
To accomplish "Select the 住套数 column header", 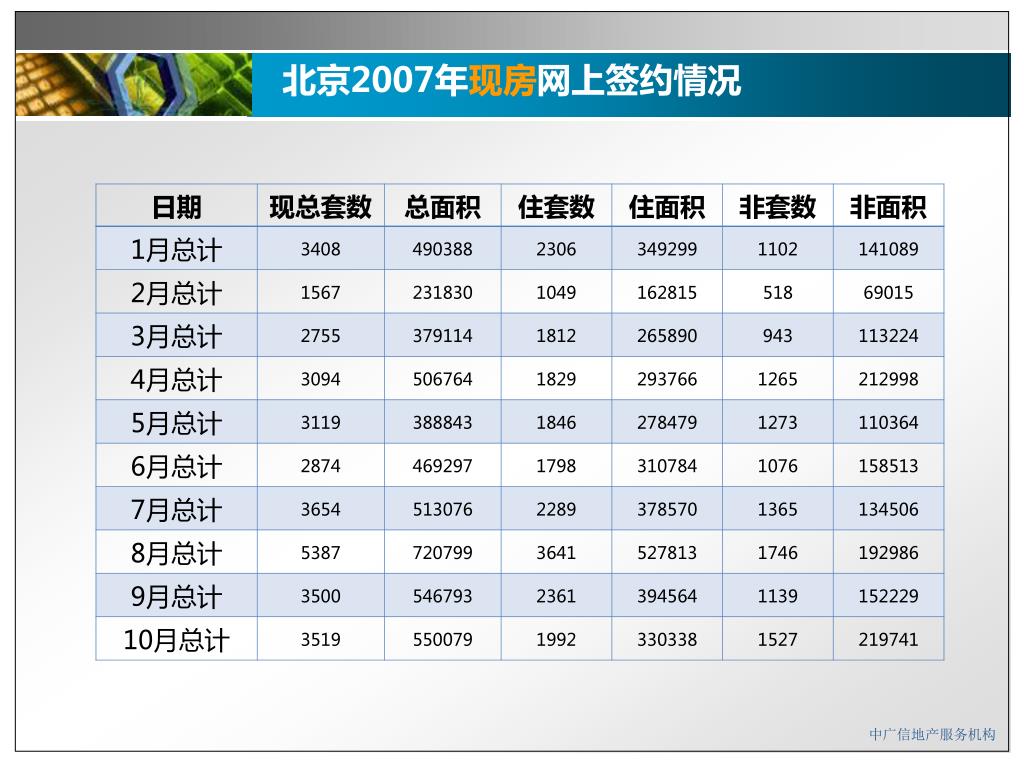I will coord(556,206).
